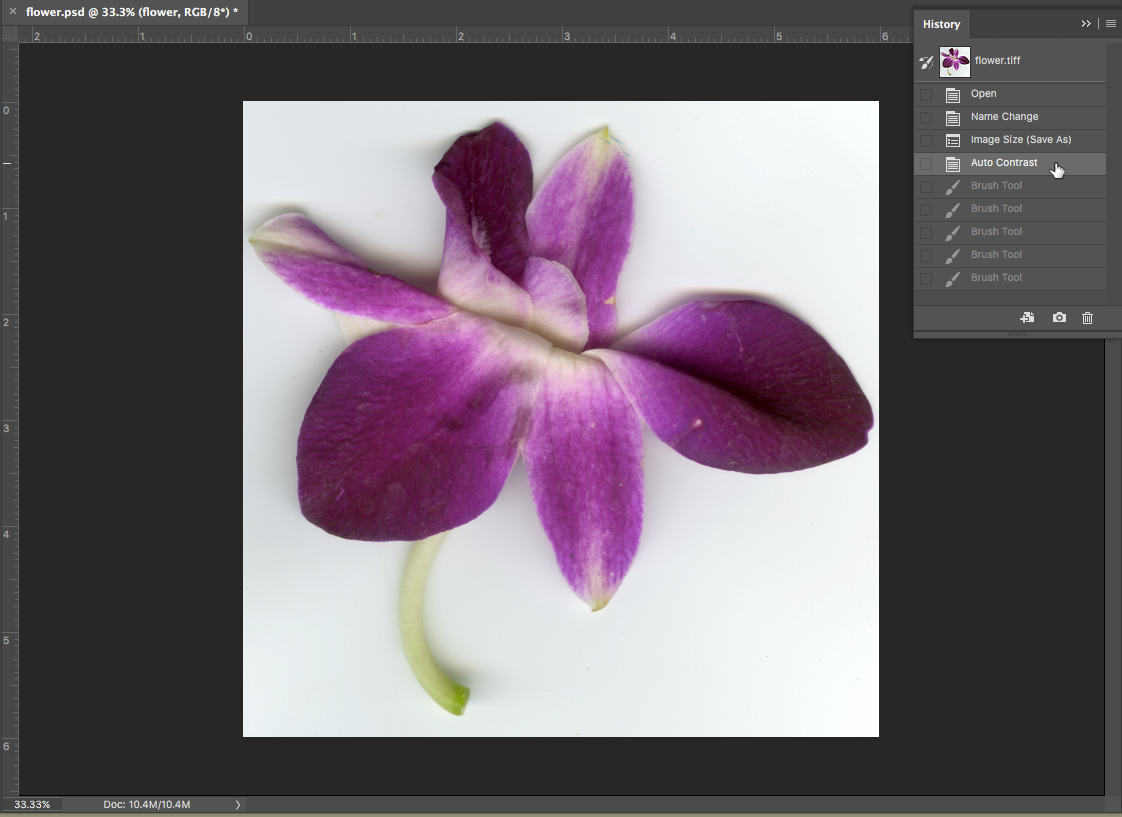Click history brush source icon beside flower.tiff
1122x817 pixels.
click(926, 62)
